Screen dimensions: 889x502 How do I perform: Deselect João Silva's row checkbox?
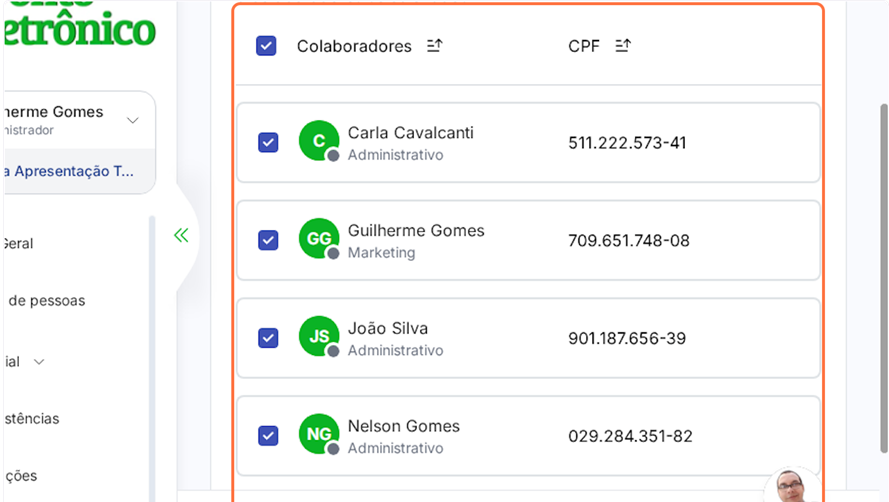point(268,338)
